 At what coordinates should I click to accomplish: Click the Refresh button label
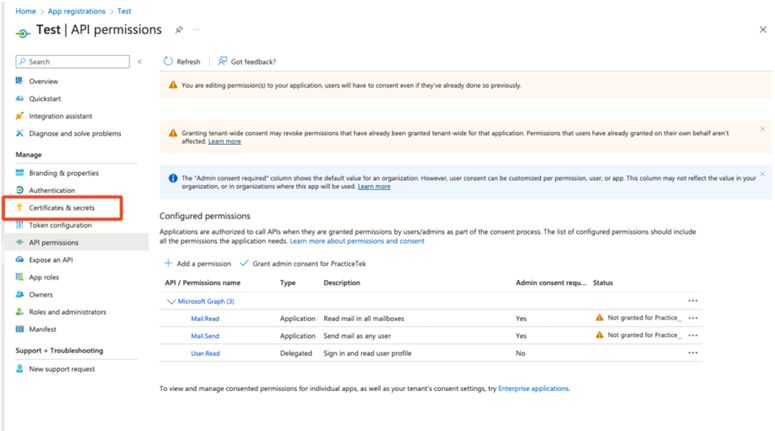click(188, 62)
